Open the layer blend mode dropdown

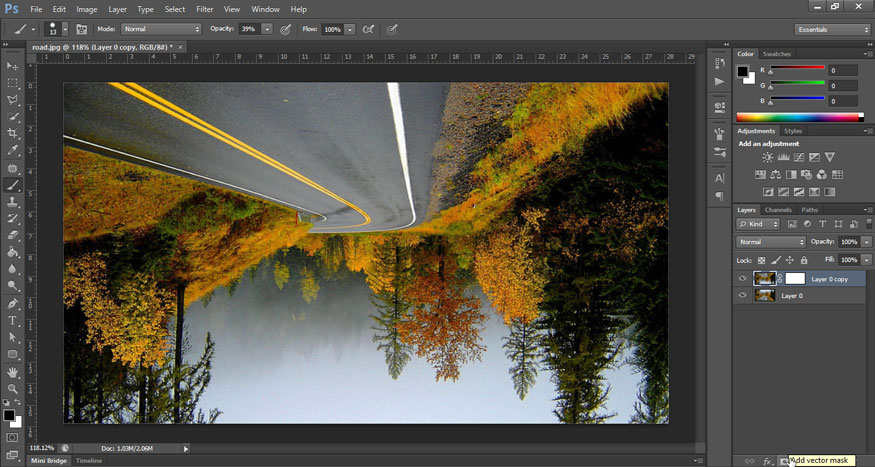pyautogui.click(x=771, y=242)
